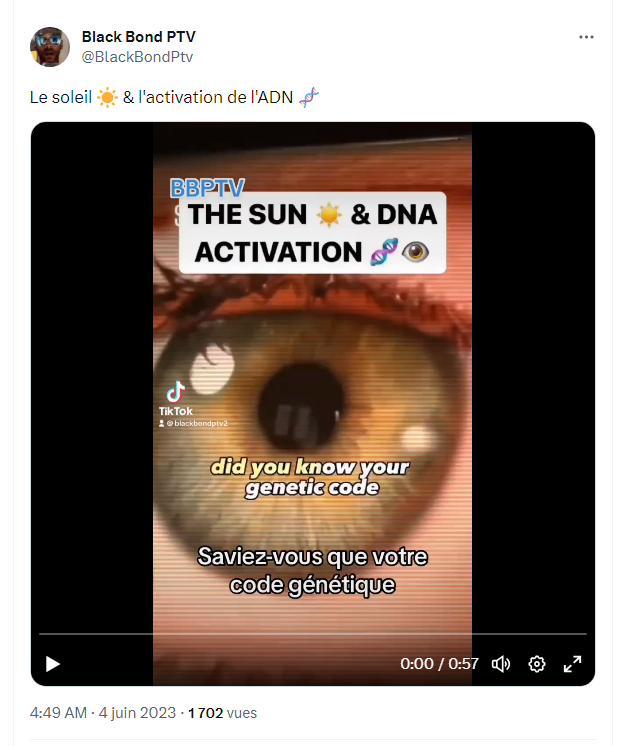Expand video to fullscreen
The image size is (625, 746).
tap(572, 664)
